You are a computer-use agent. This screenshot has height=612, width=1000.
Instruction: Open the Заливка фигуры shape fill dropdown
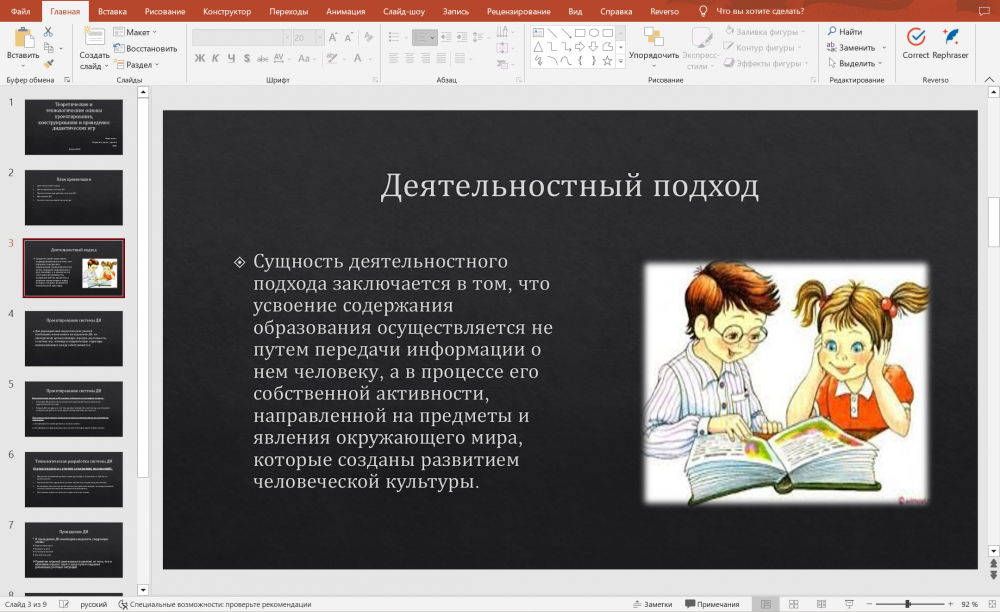click(765, 31)
